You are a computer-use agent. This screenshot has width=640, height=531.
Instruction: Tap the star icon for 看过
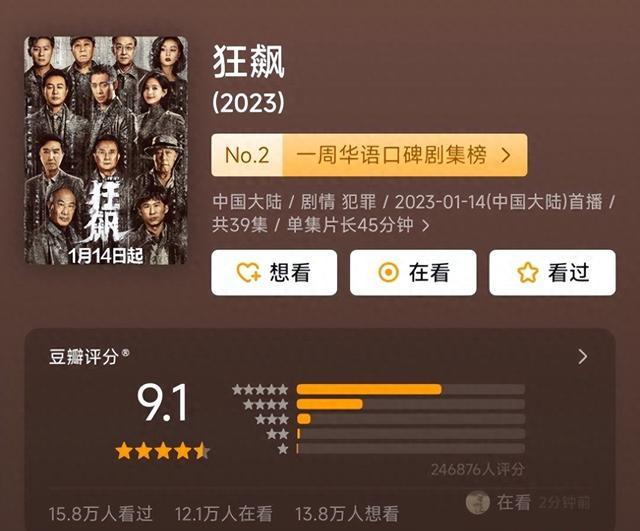527,272
